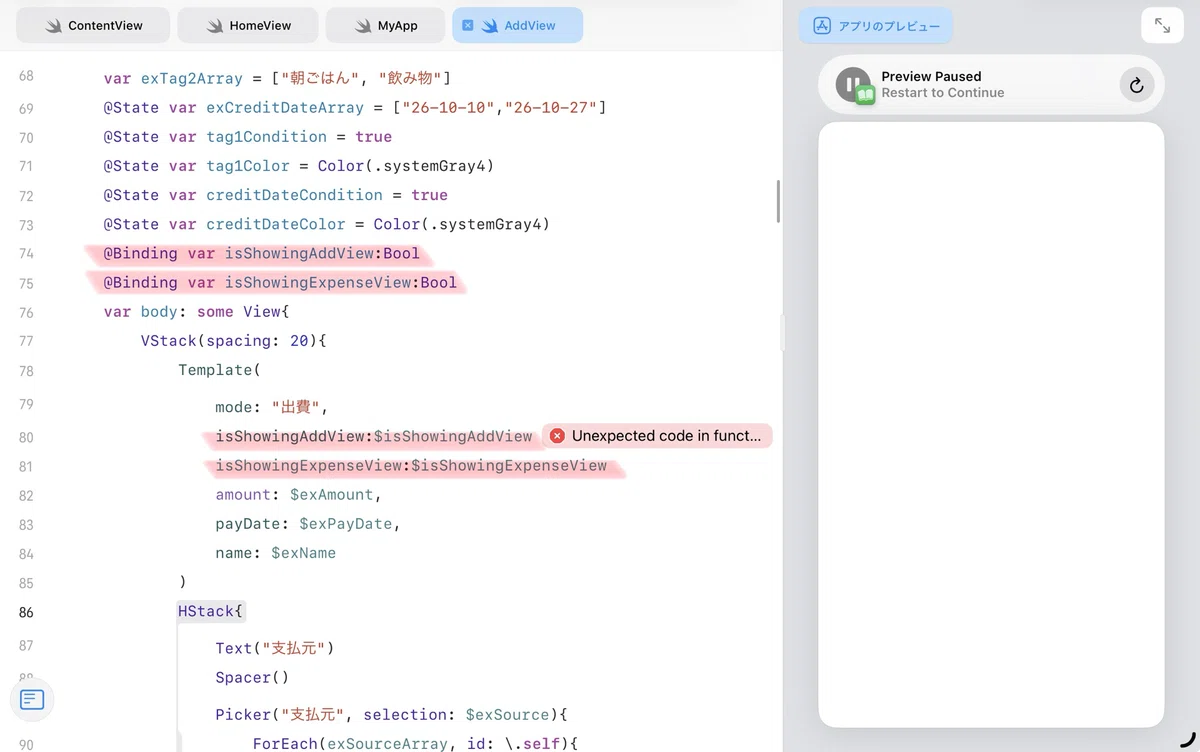Click the paused preview pause icon
This screenshot has height=752, width=1200.
854,85
